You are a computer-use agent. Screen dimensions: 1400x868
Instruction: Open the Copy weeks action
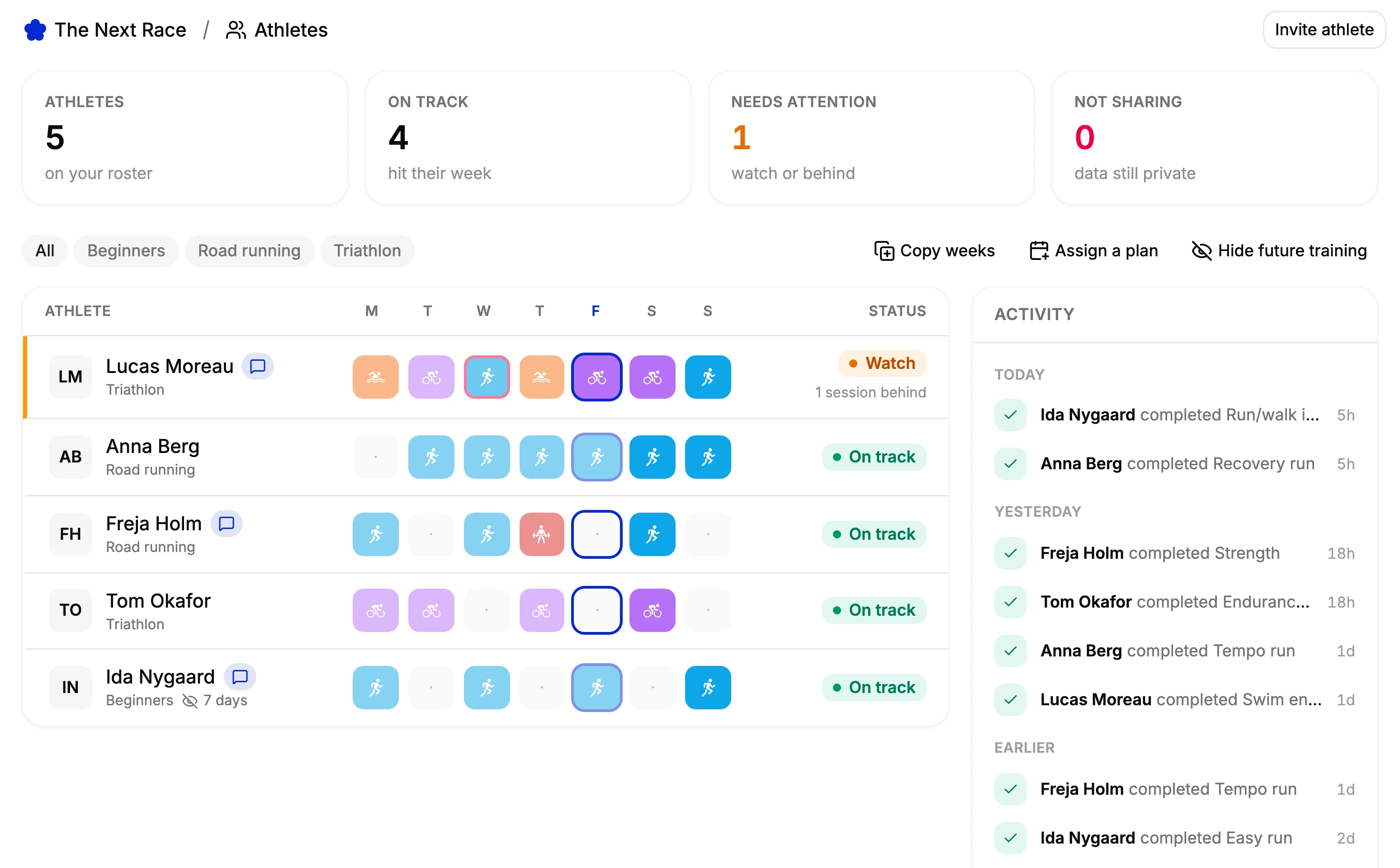934,251
